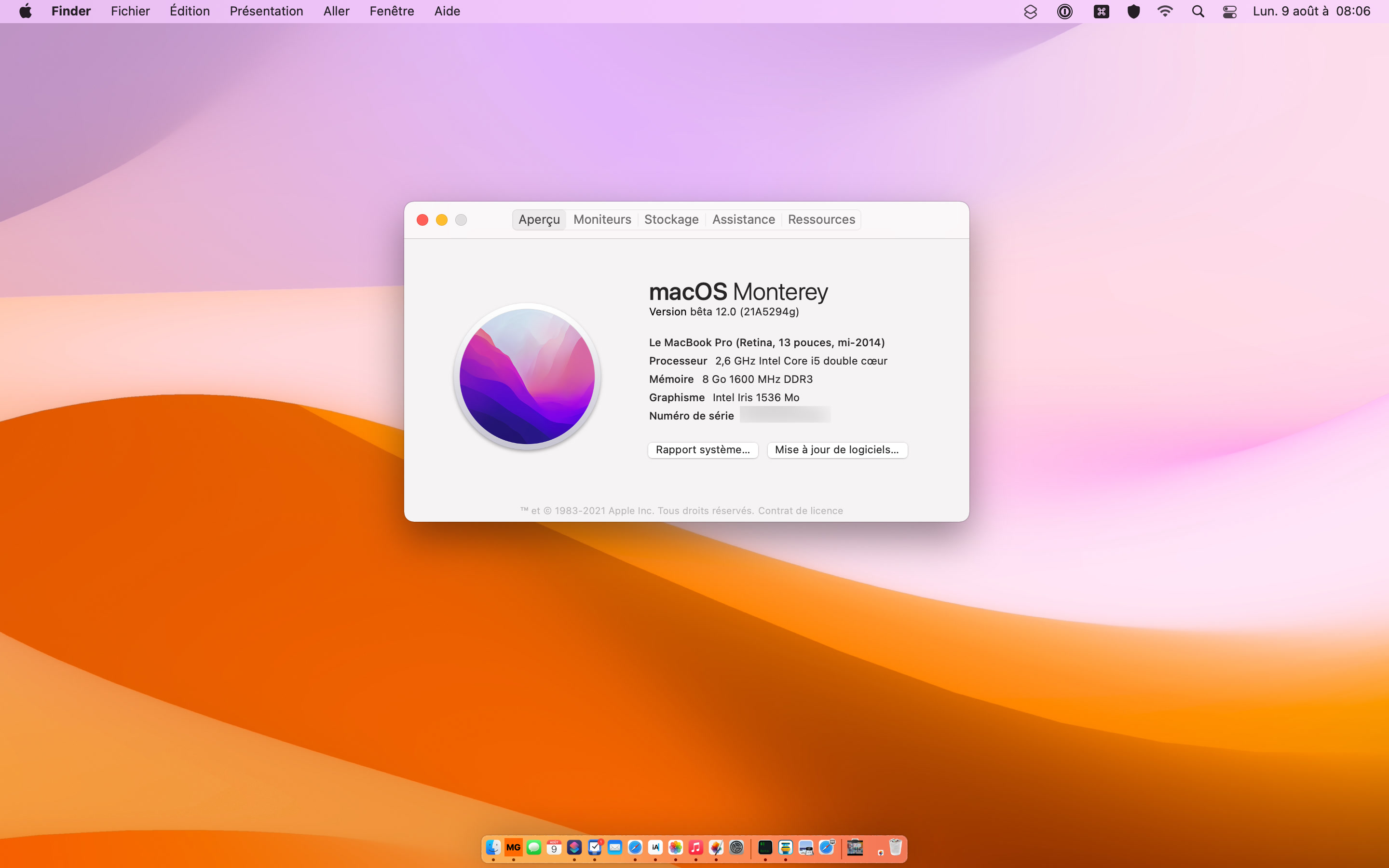Switch to the Moniteurs tab
Screen dimensions: 1389x868
click(602, 219)
